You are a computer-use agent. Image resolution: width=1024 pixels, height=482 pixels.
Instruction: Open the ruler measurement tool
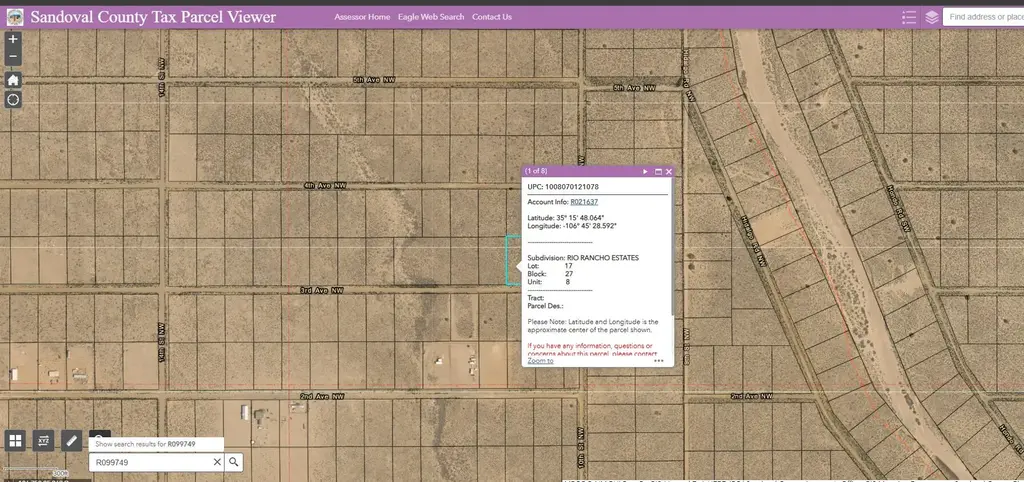[x=71, y=440]
